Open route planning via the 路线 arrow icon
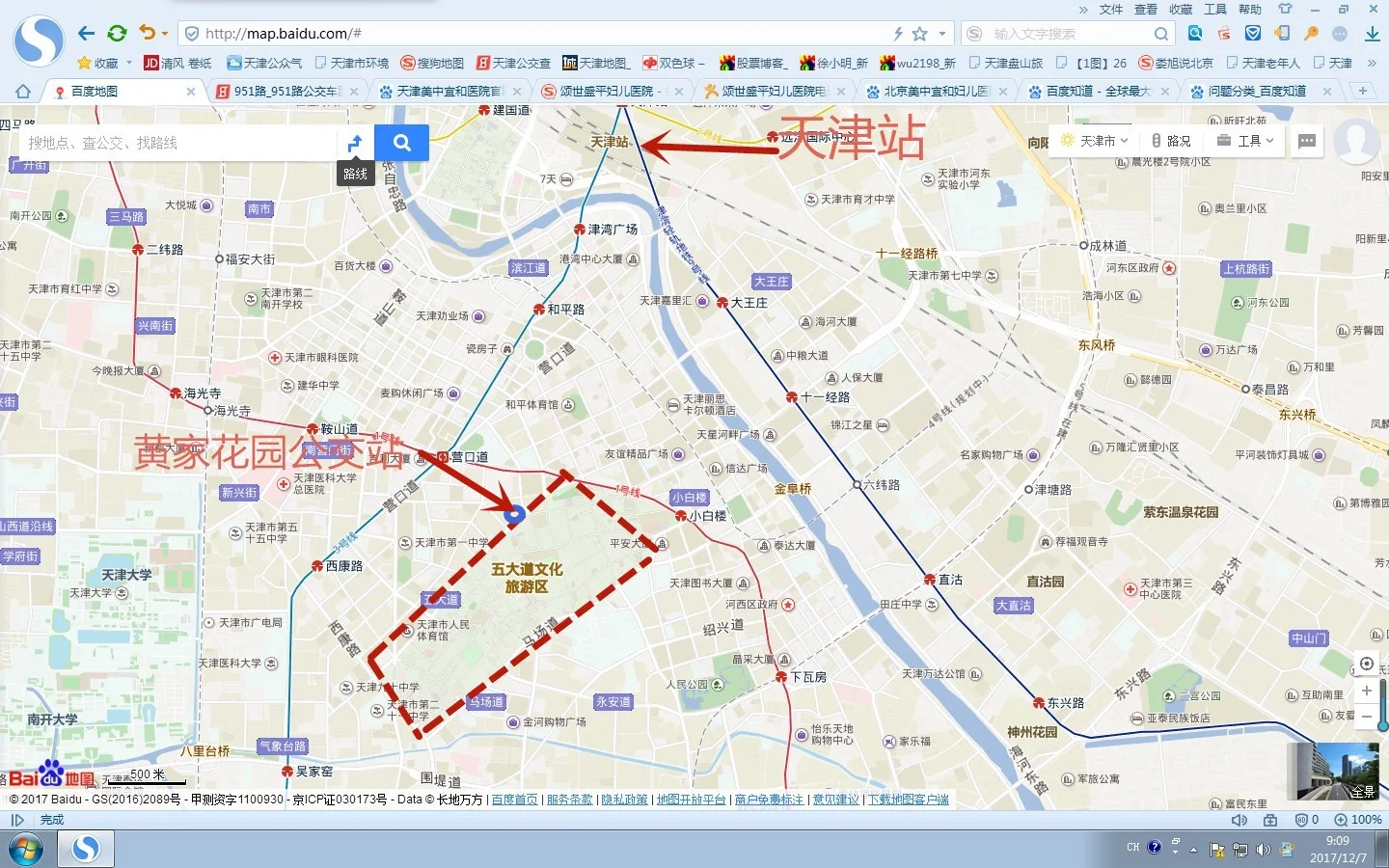 pos(355,143)
